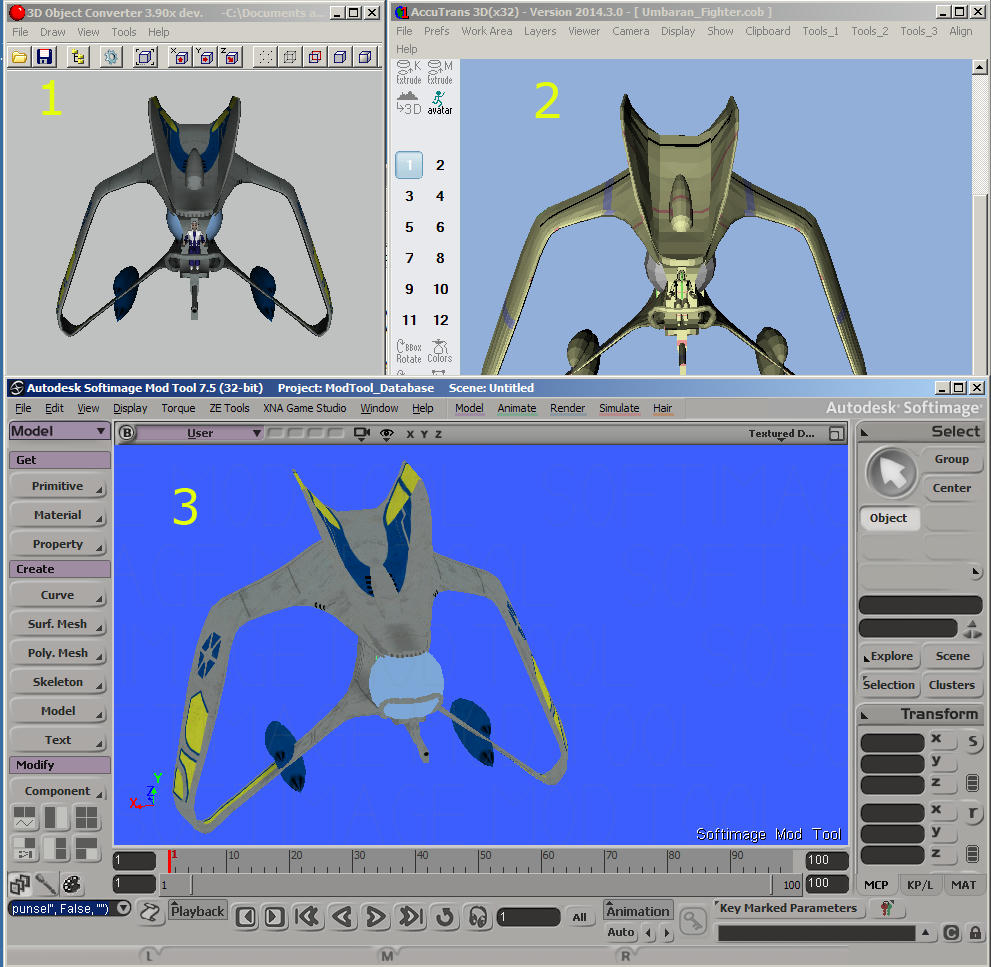Image resolution: width=991 pixels, height=967 pixels.
Task: Open the User camera view dropdown
Action: tap(200, 434)
